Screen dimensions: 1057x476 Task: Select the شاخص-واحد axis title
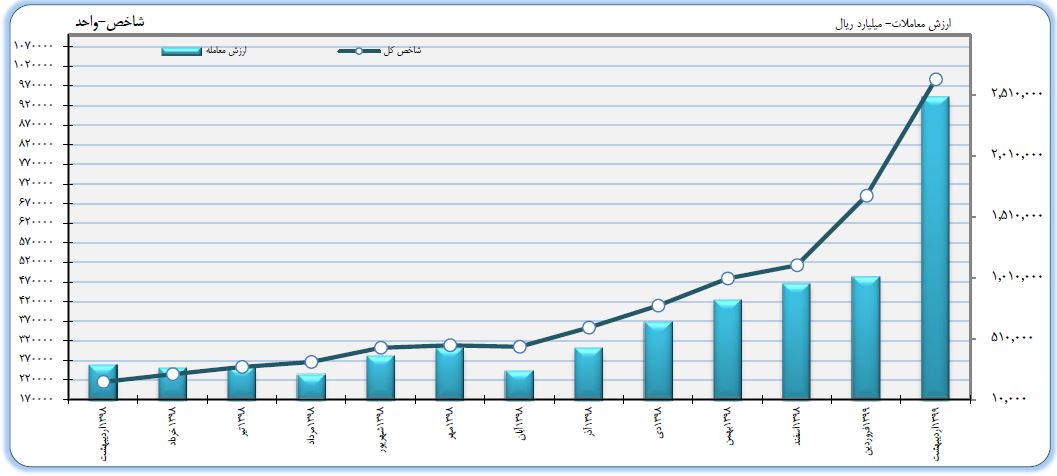105,22
